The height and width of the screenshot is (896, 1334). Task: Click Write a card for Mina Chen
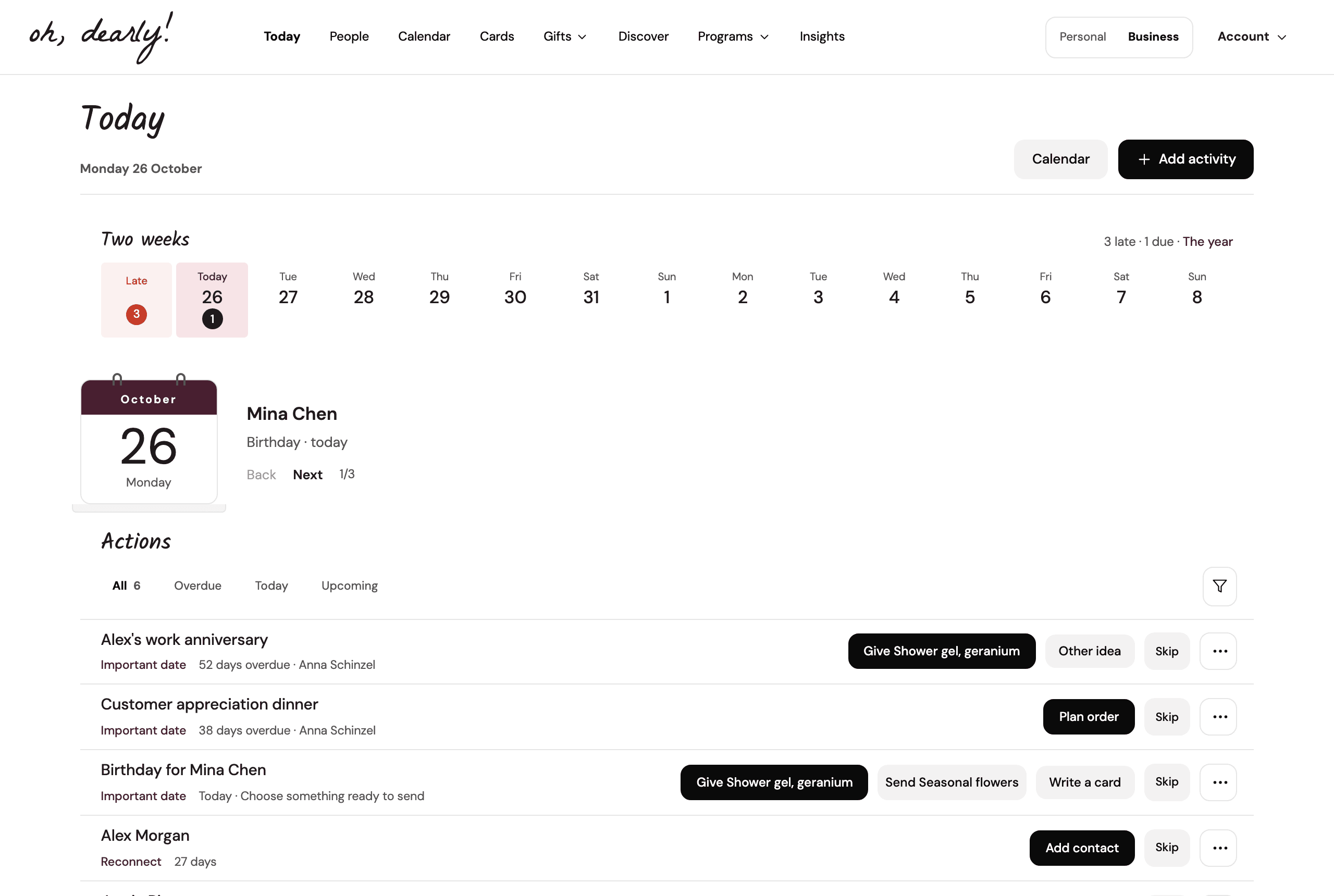1085,782
